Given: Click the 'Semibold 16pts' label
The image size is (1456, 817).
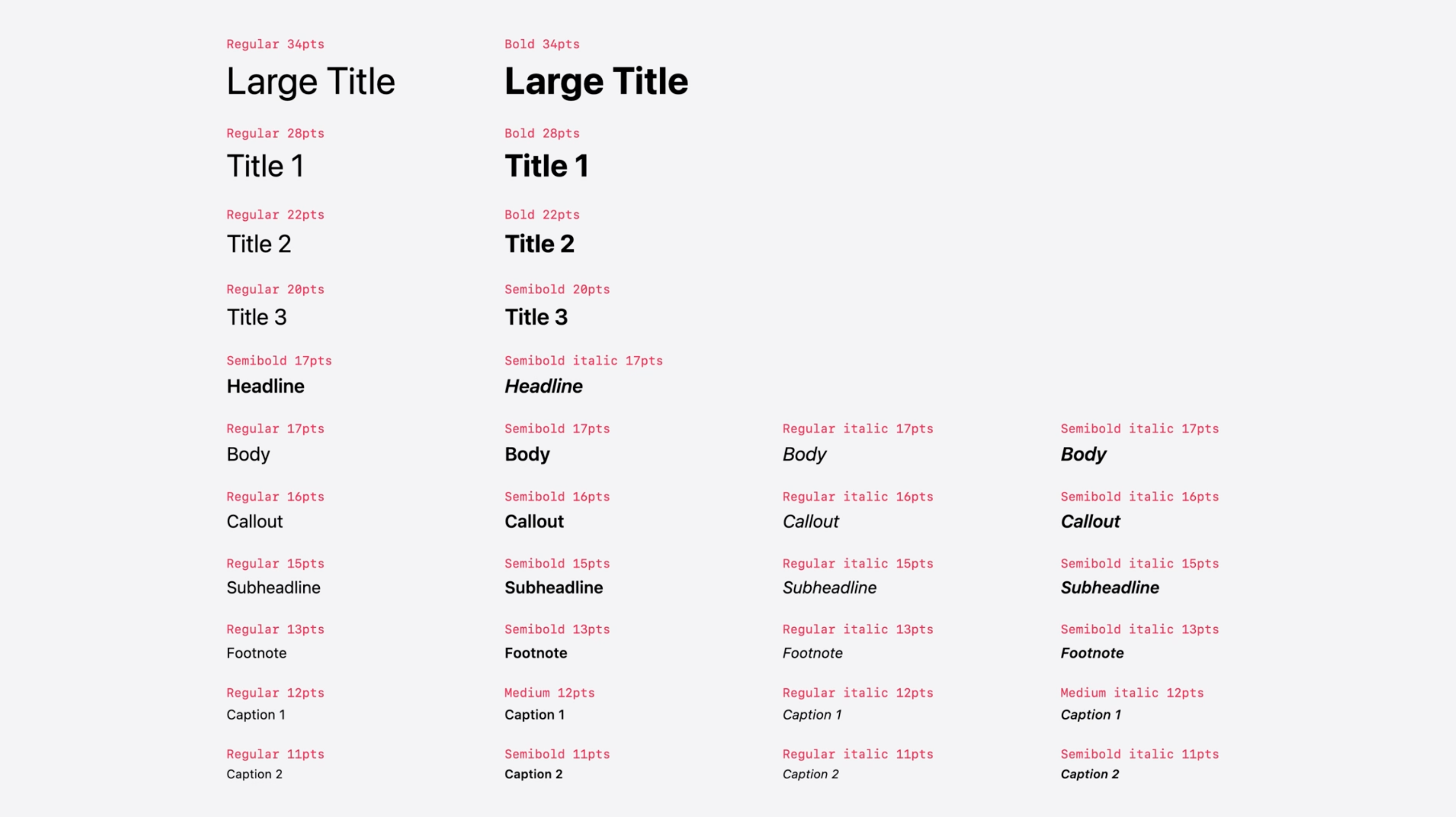Looking at the screenshot, I should 557,497.
